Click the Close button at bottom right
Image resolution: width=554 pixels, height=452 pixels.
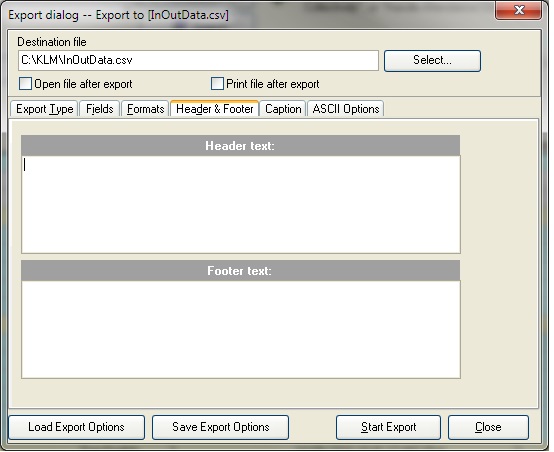[488, 427]
